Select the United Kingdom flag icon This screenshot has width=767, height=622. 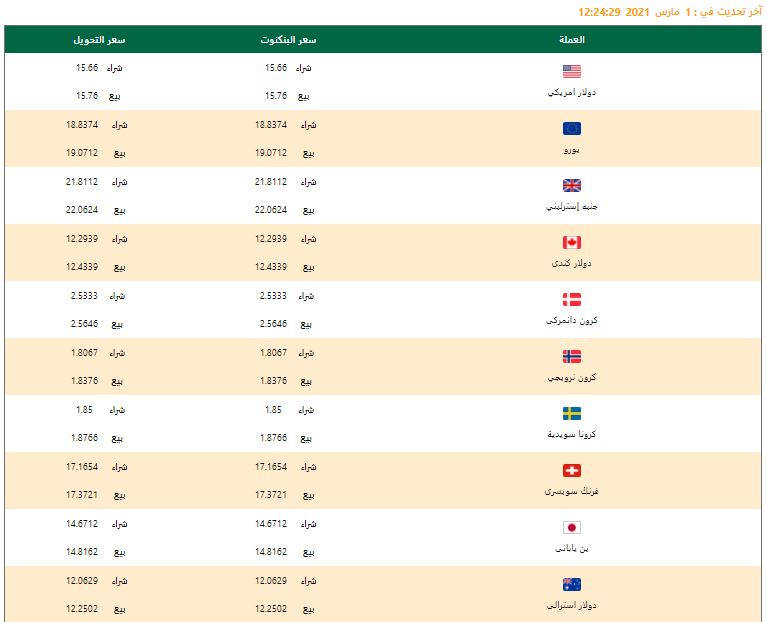(572, 185)
